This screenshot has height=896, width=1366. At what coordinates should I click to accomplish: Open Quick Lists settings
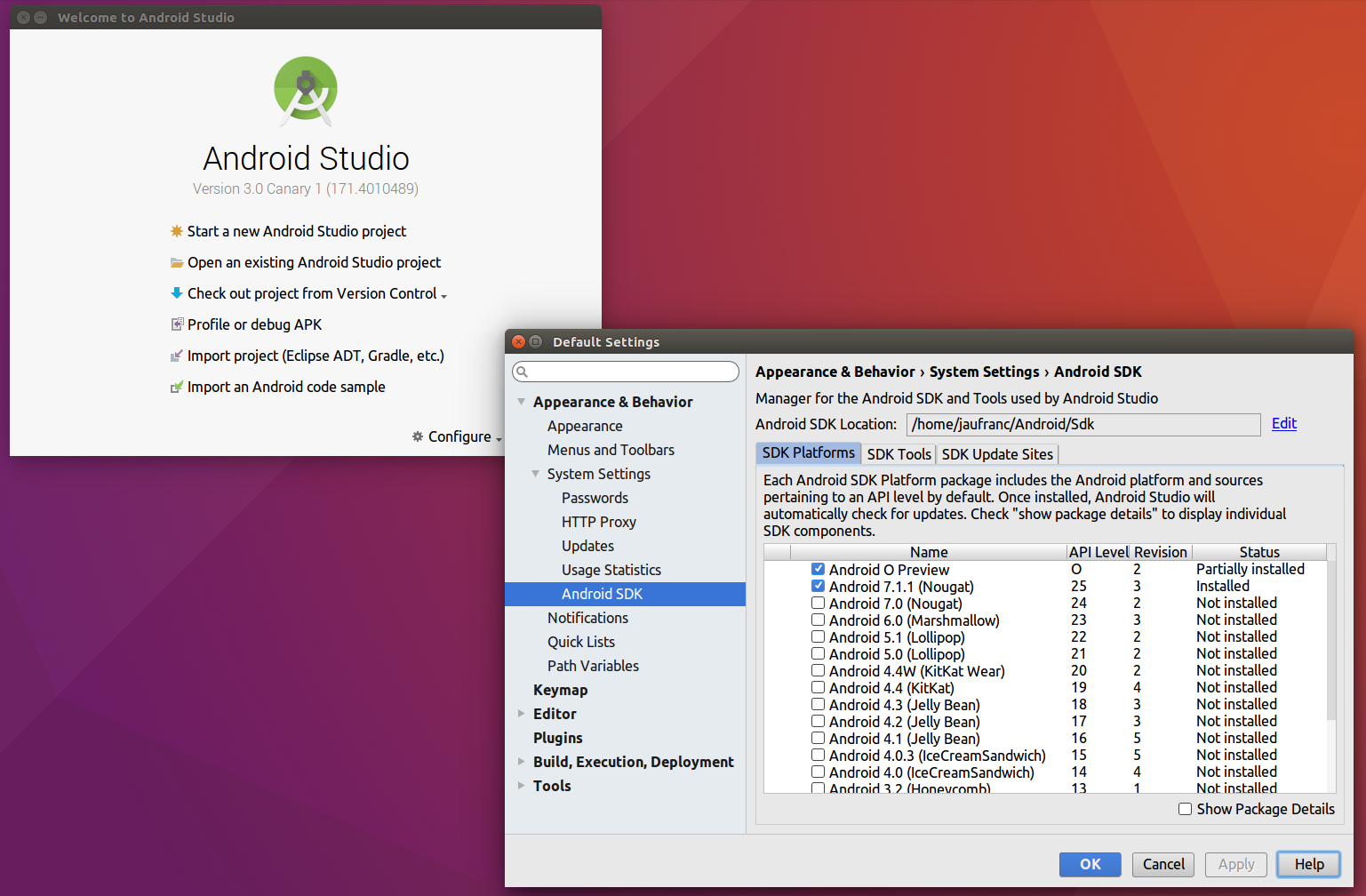click(x=580, y=642)
